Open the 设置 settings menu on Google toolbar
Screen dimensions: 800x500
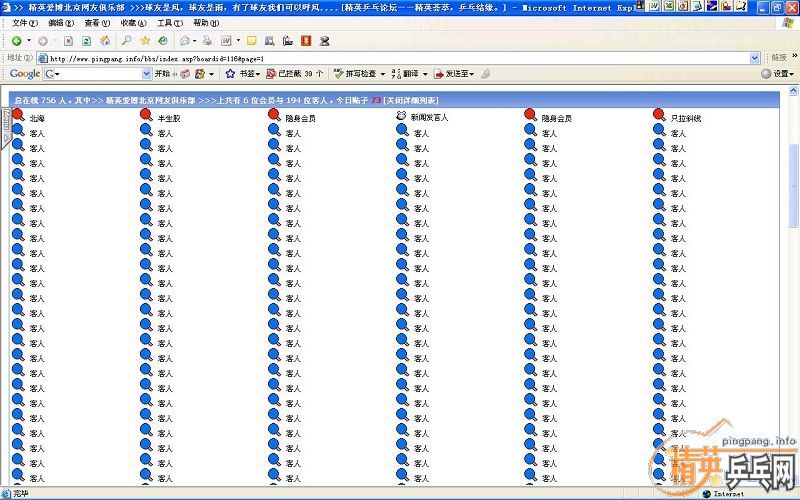(x=778, y=74)
